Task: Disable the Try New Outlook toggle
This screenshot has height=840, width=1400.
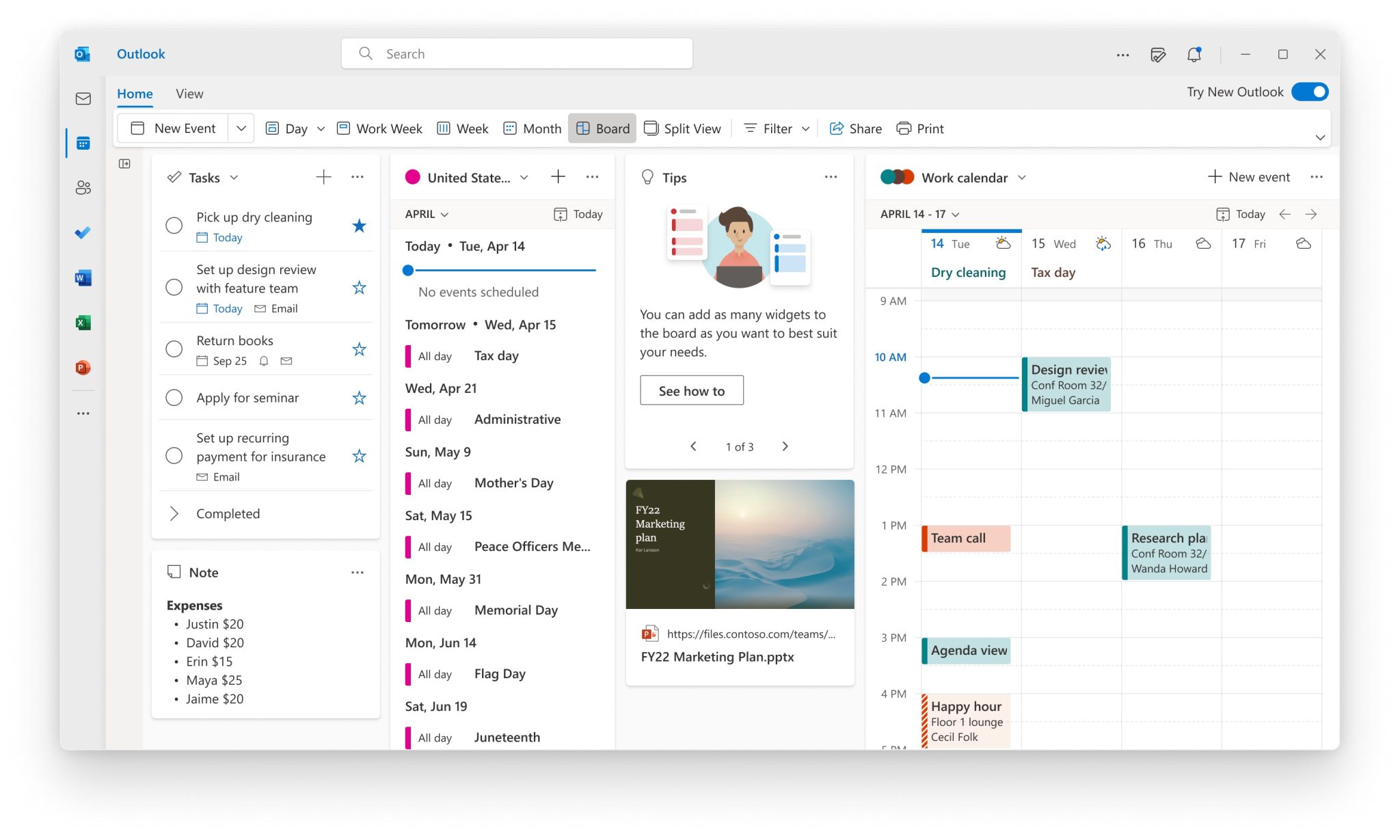Action: [1309, 91]
